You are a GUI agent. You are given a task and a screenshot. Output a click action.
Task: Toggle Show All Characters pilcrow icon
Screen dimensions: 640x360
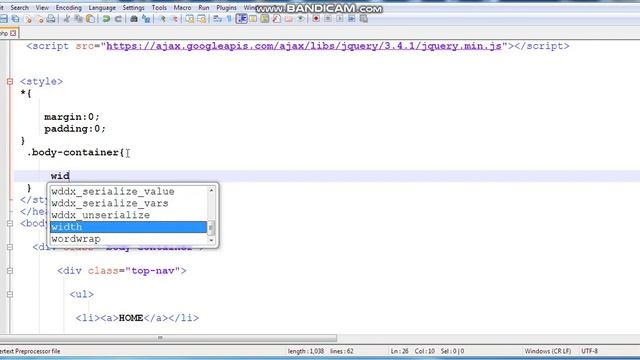(x=229, y=19)
